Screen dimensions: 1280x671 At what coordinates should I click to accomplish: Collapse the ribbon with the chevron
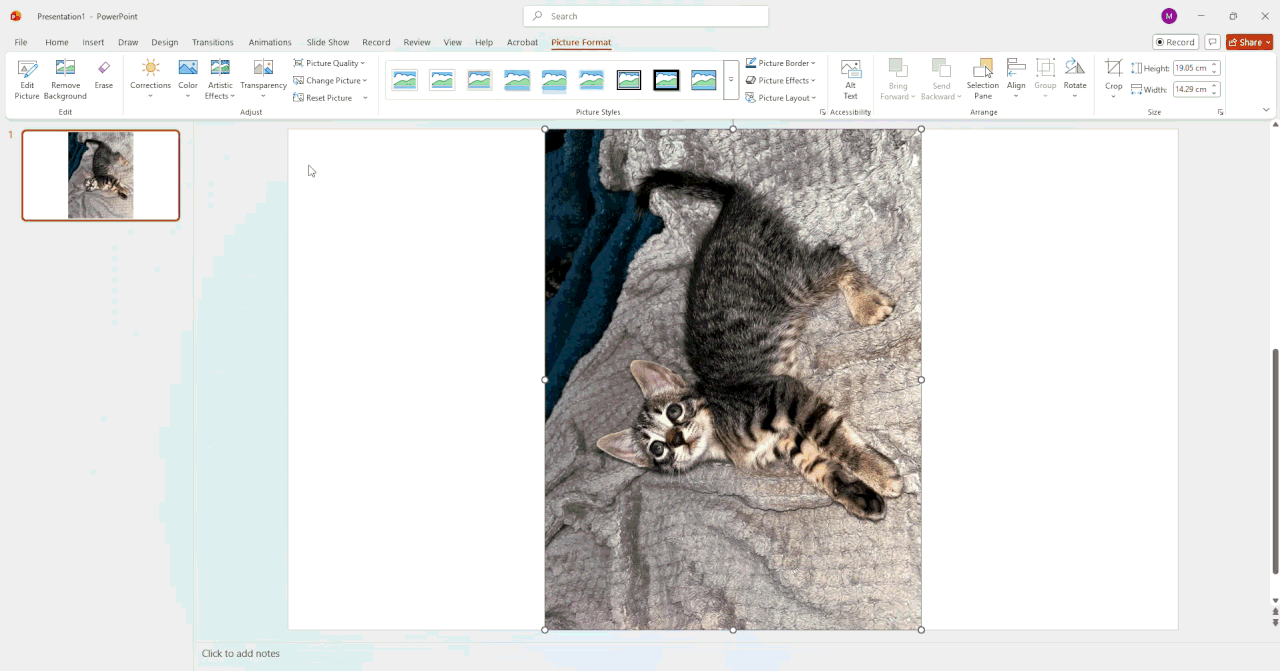pyautogui.click(x=1266, y=110)
